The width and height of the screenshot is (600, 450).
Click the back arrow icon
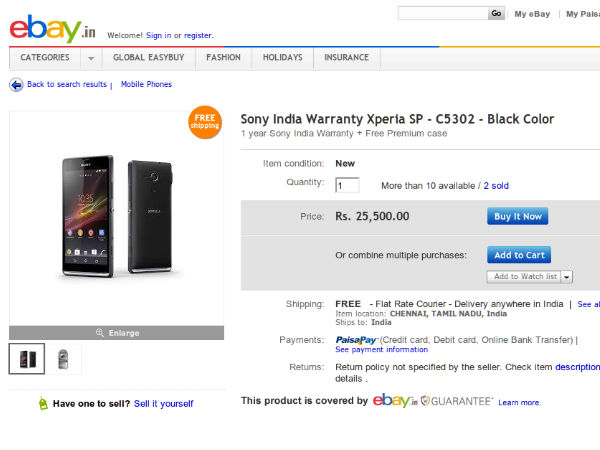[x=17, y=85]
